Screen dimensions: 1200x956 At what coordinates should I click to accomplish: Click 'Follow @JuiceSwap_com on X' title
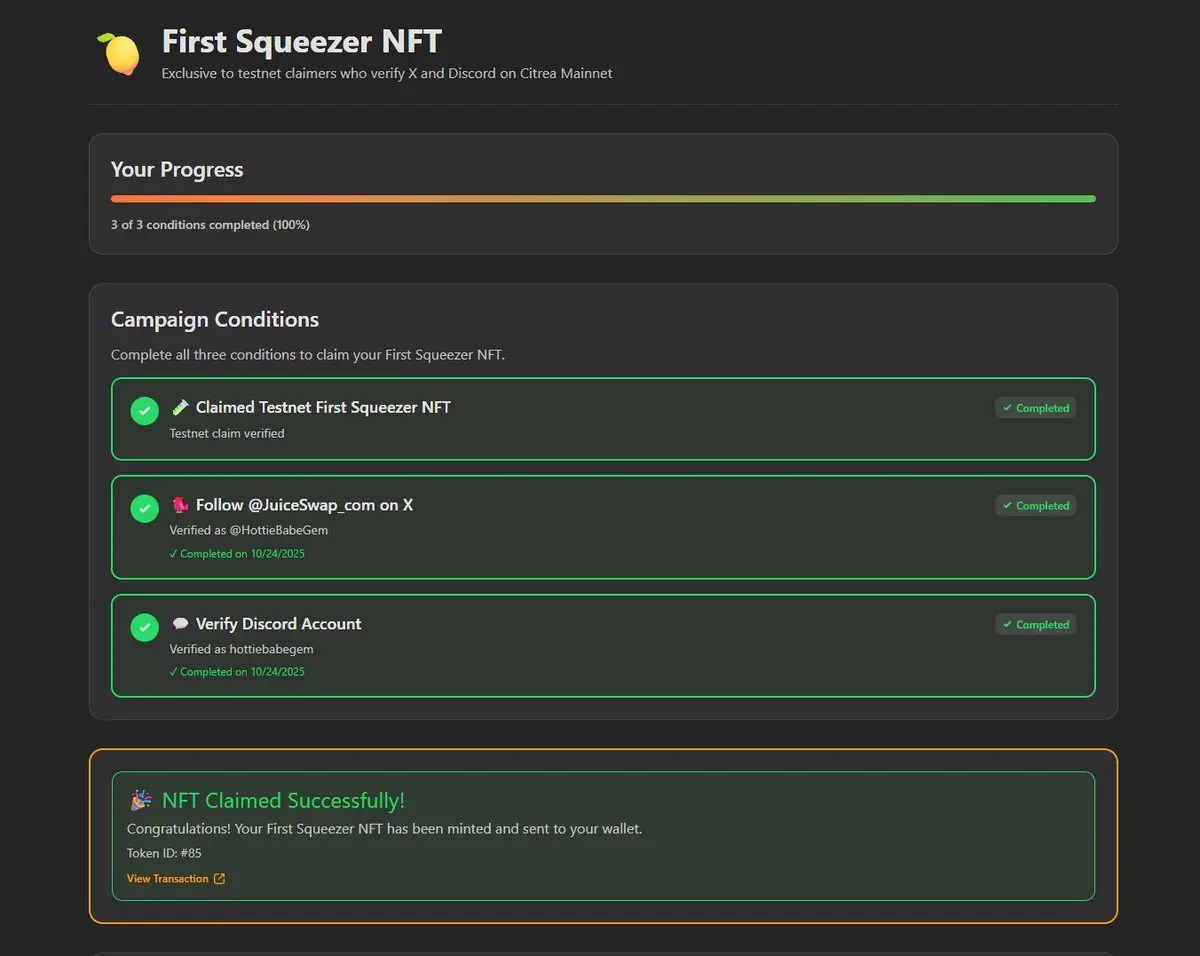click(304, 505)
